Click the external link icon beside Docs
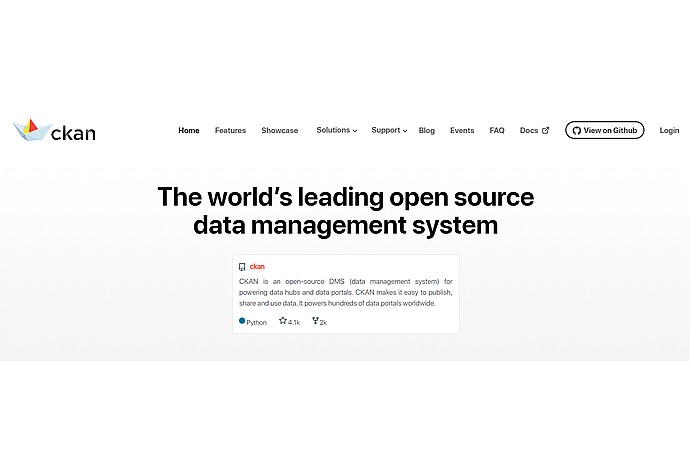The height and width of the screenshot is (460, 690). (x=545, y=130)
